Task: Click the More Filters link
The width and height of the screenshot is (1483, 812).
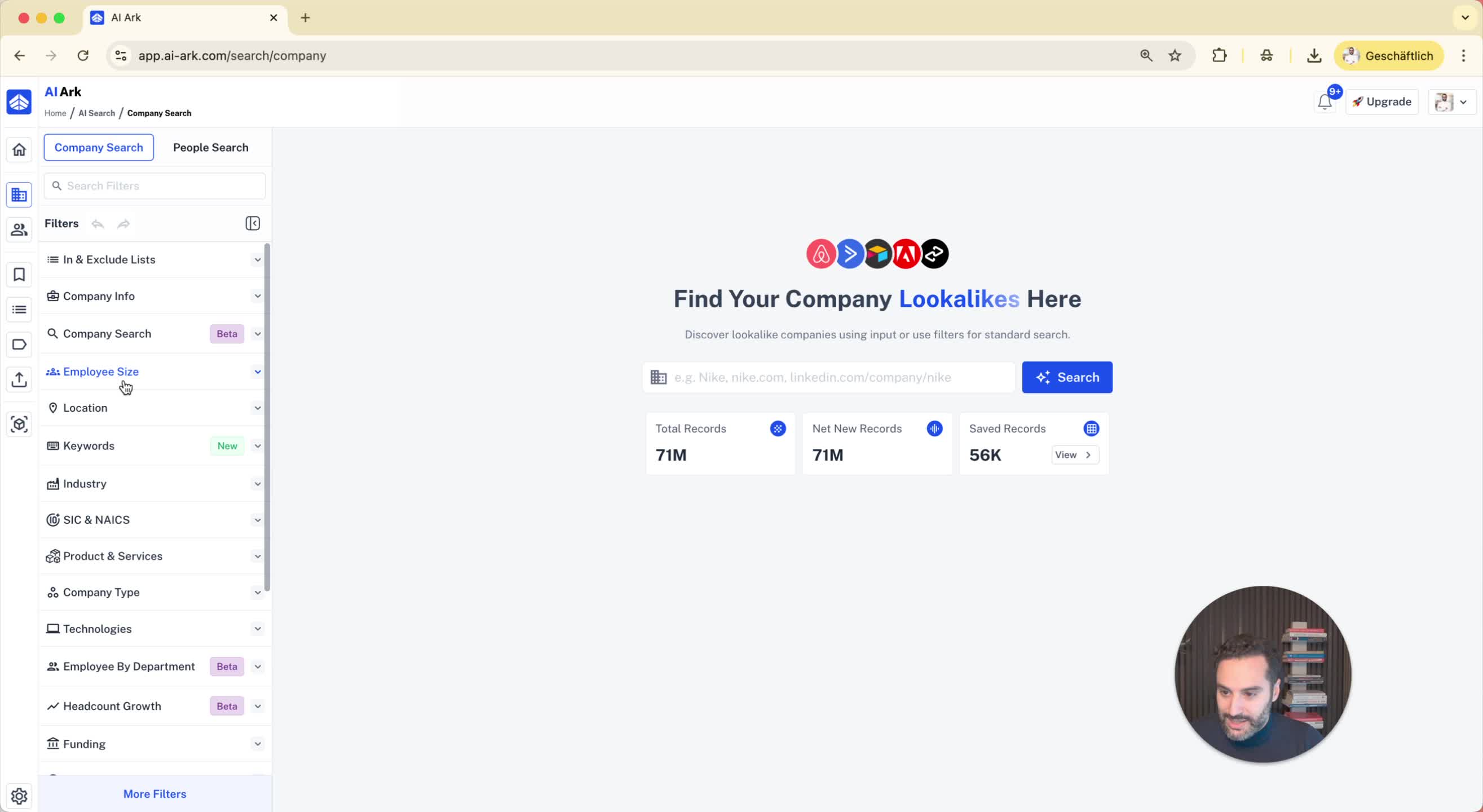Action: (x=155, y=793)
